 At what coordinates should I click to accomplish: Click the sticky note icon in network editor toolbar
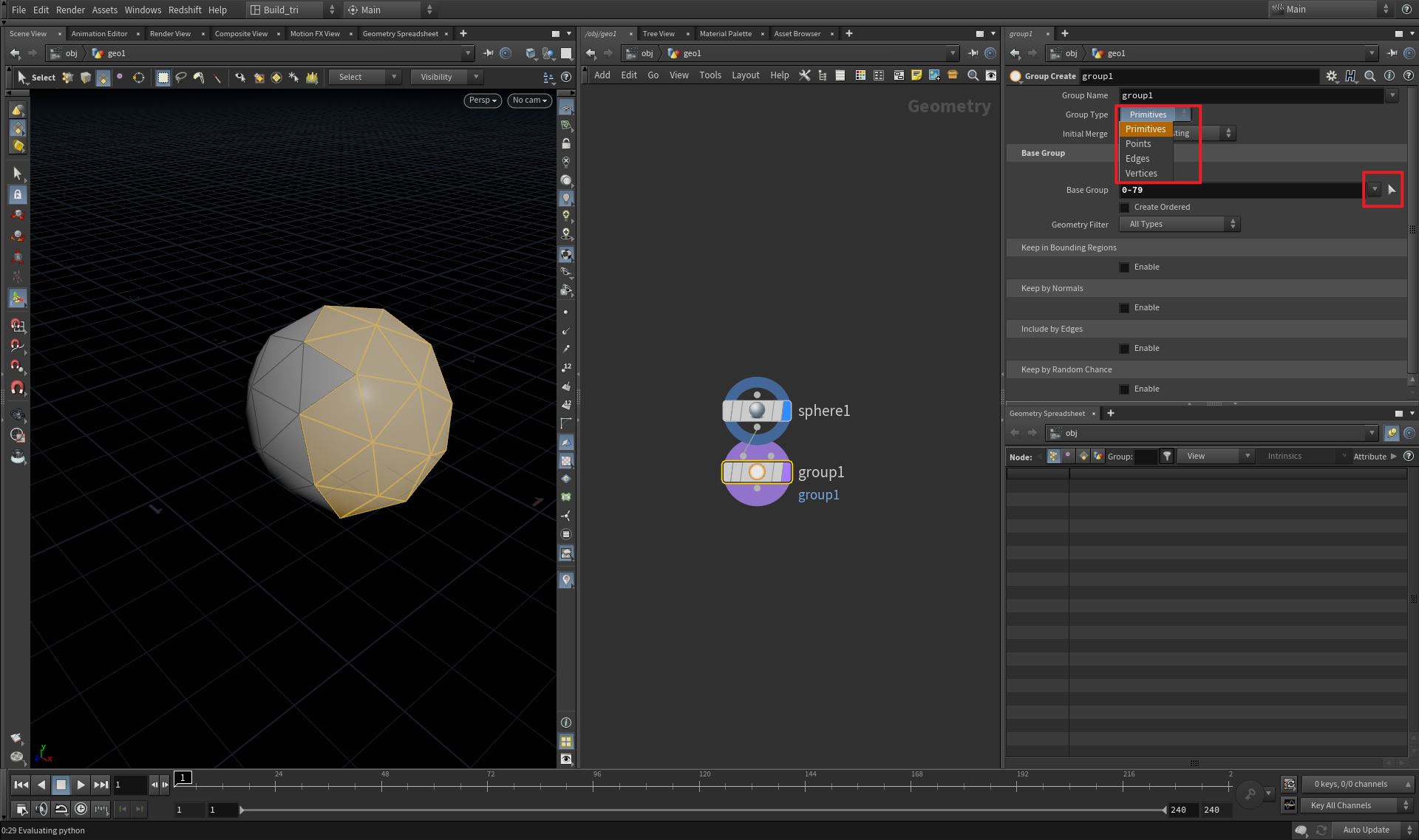point(916,75)
